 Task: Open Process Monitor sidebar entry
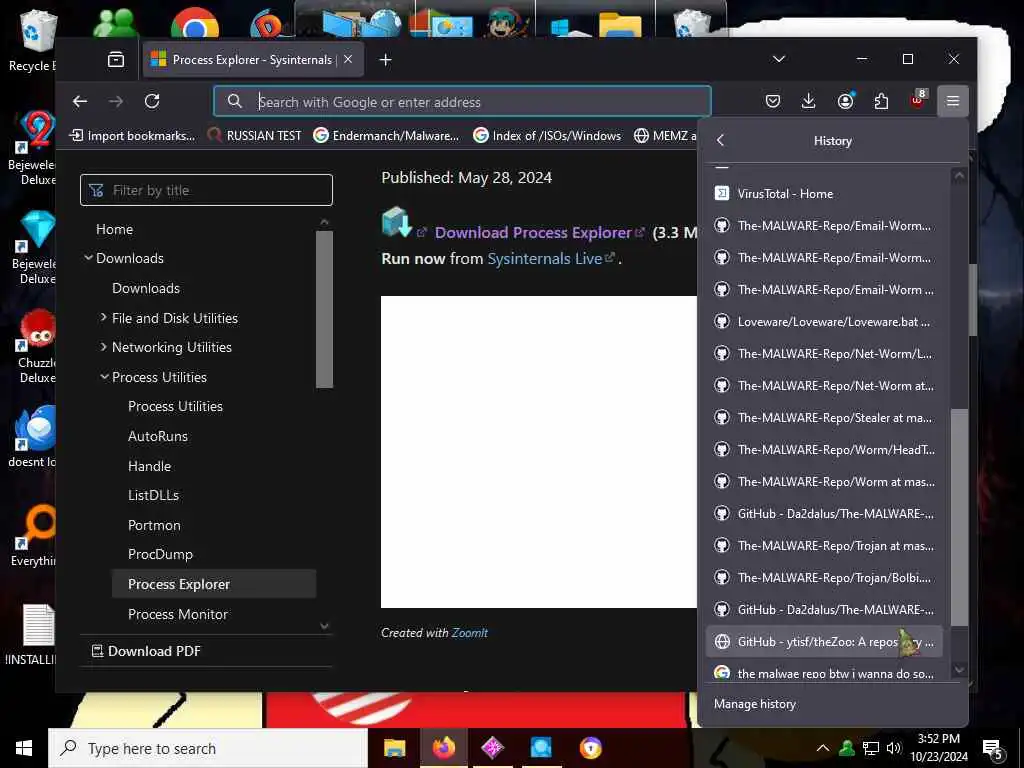(x=178, y=614)
